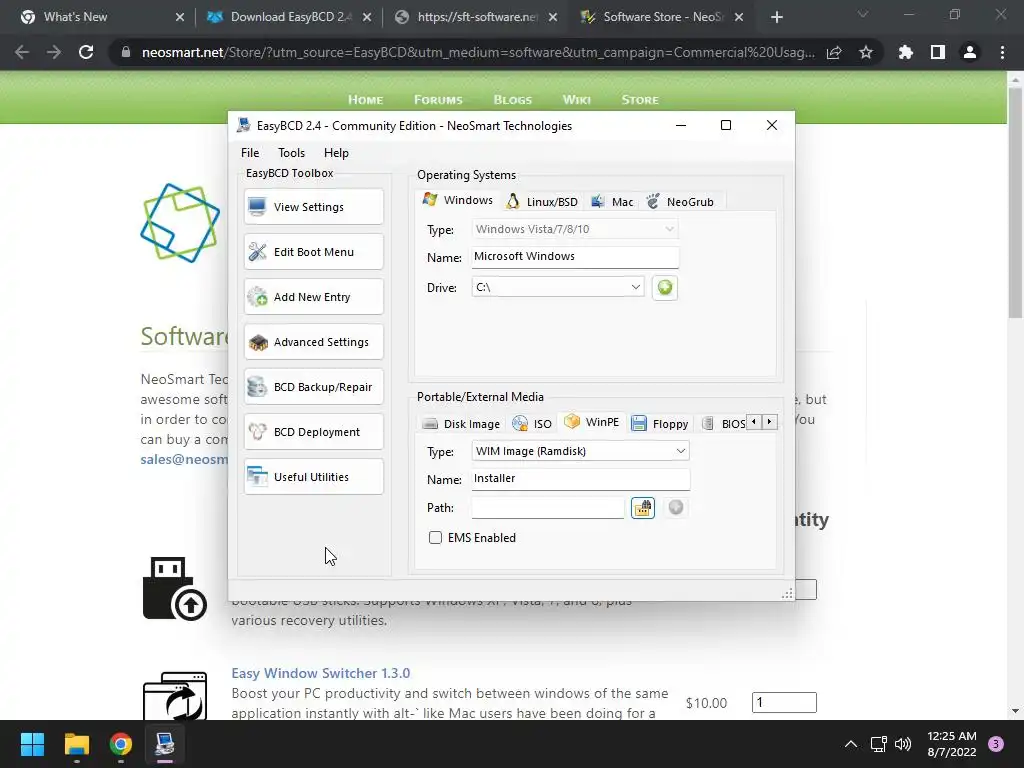This screenshot has height=768, width=1024.
Task: Open Chrome extensions puzzle icon
Action: (906, 52)
